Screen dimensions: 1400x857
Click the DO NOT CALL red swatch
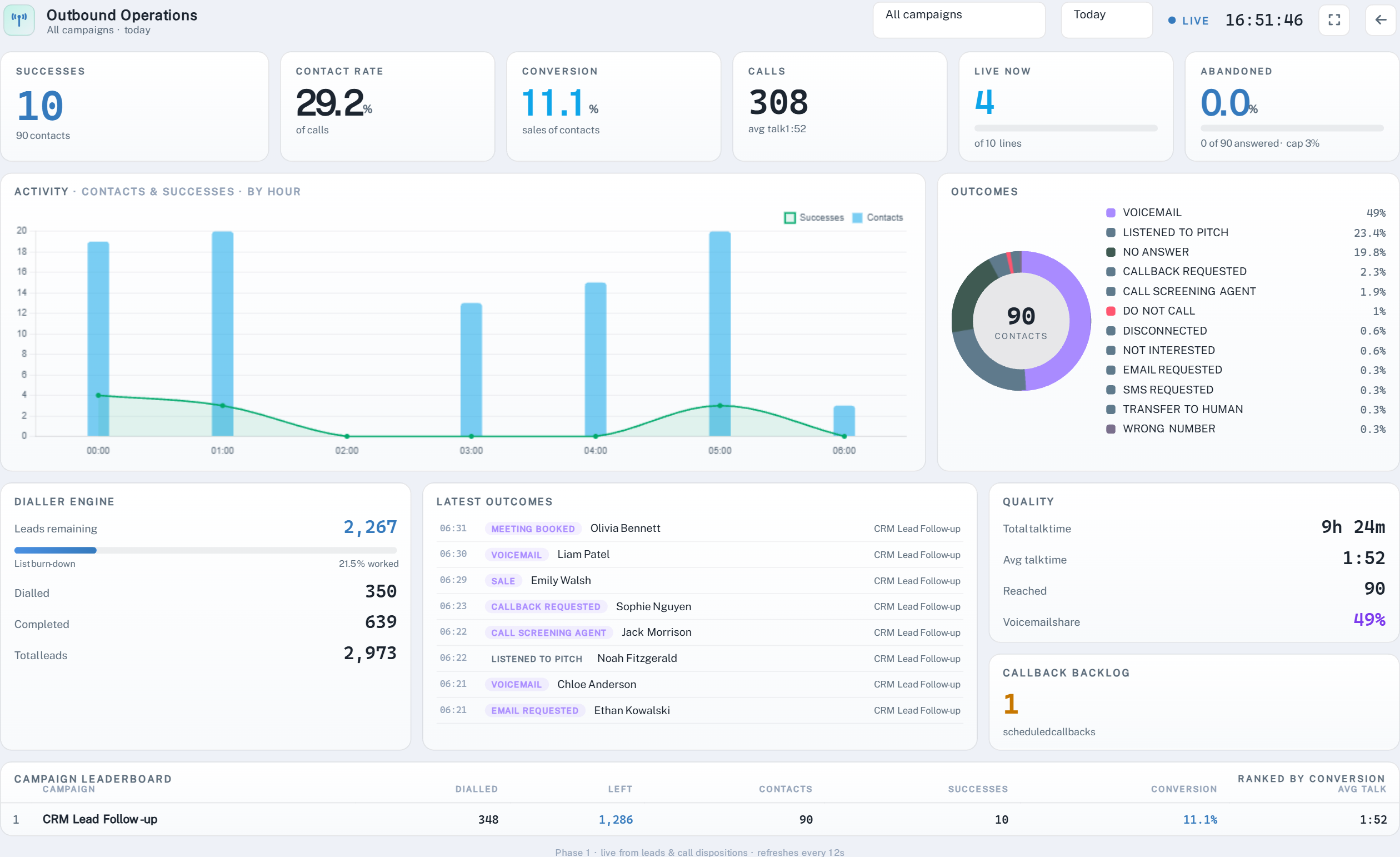1111,311
